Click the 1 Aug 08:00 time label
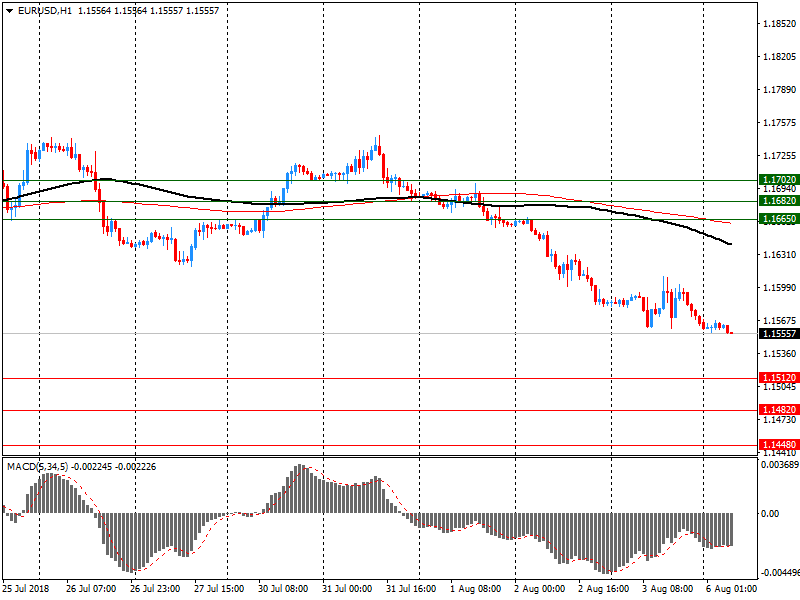The height and width of the screenshot is (600, 800). (x=475, y=590)
